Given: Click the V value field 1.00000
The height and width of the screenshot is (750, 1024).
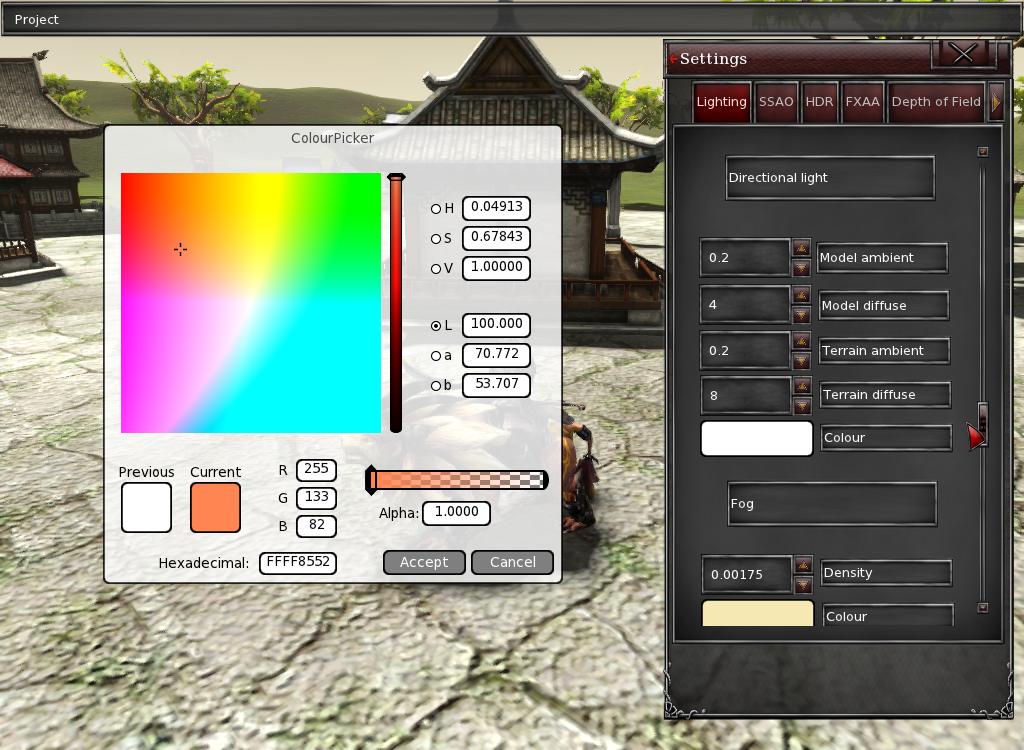Looking at the screenshot, I should [x=496, y=268].
